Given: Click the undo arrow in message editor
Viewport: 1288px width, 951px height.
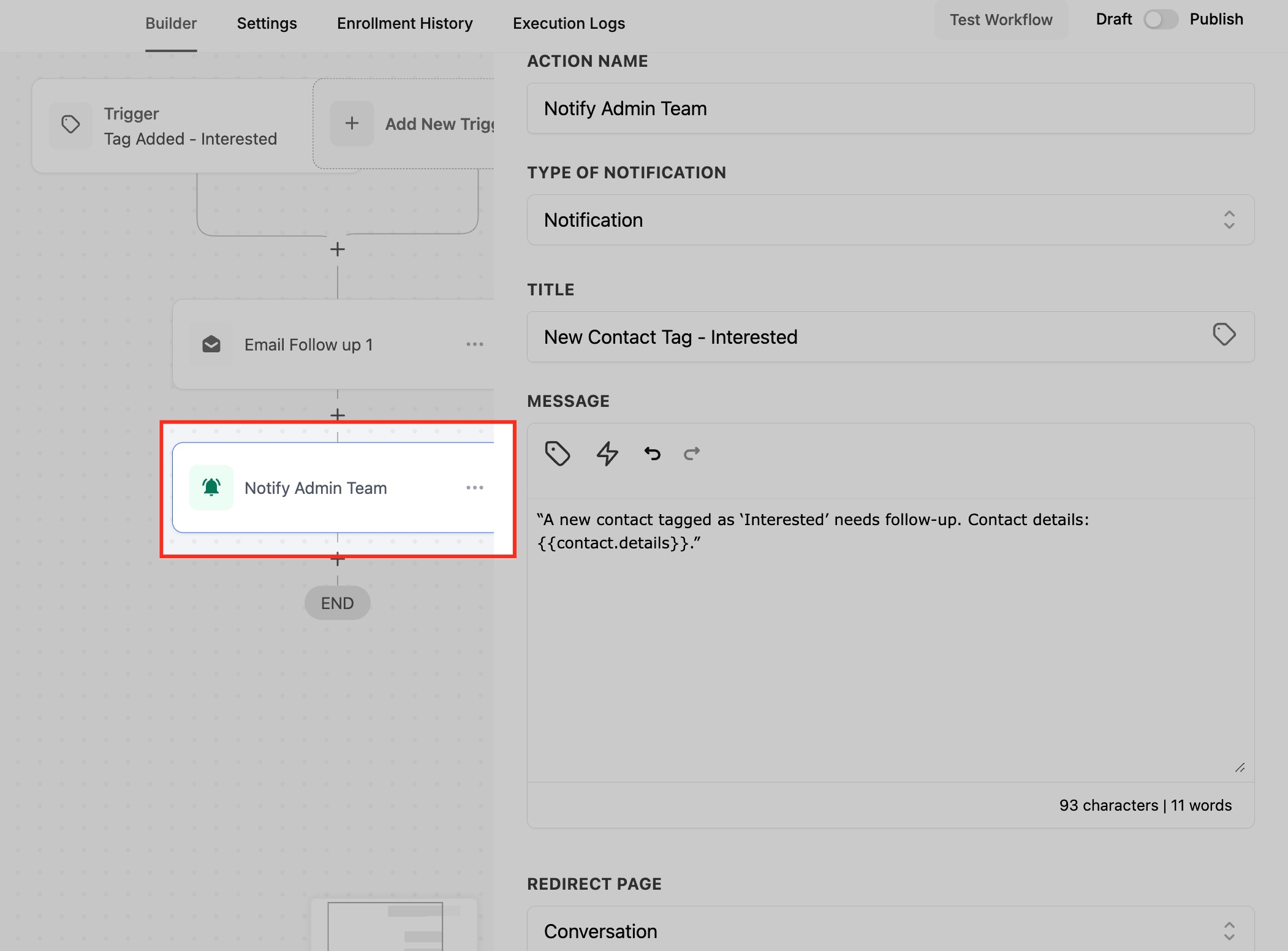Looking at the screenshot, I should pyautogui.click(x=652, y=453).
